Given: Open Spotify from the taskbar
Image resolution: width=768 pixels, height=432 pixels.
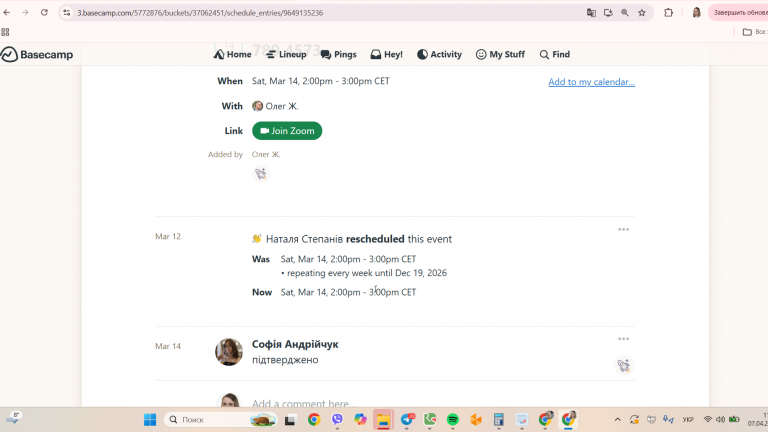Looking at the screenshot, I should pos(453,420).
